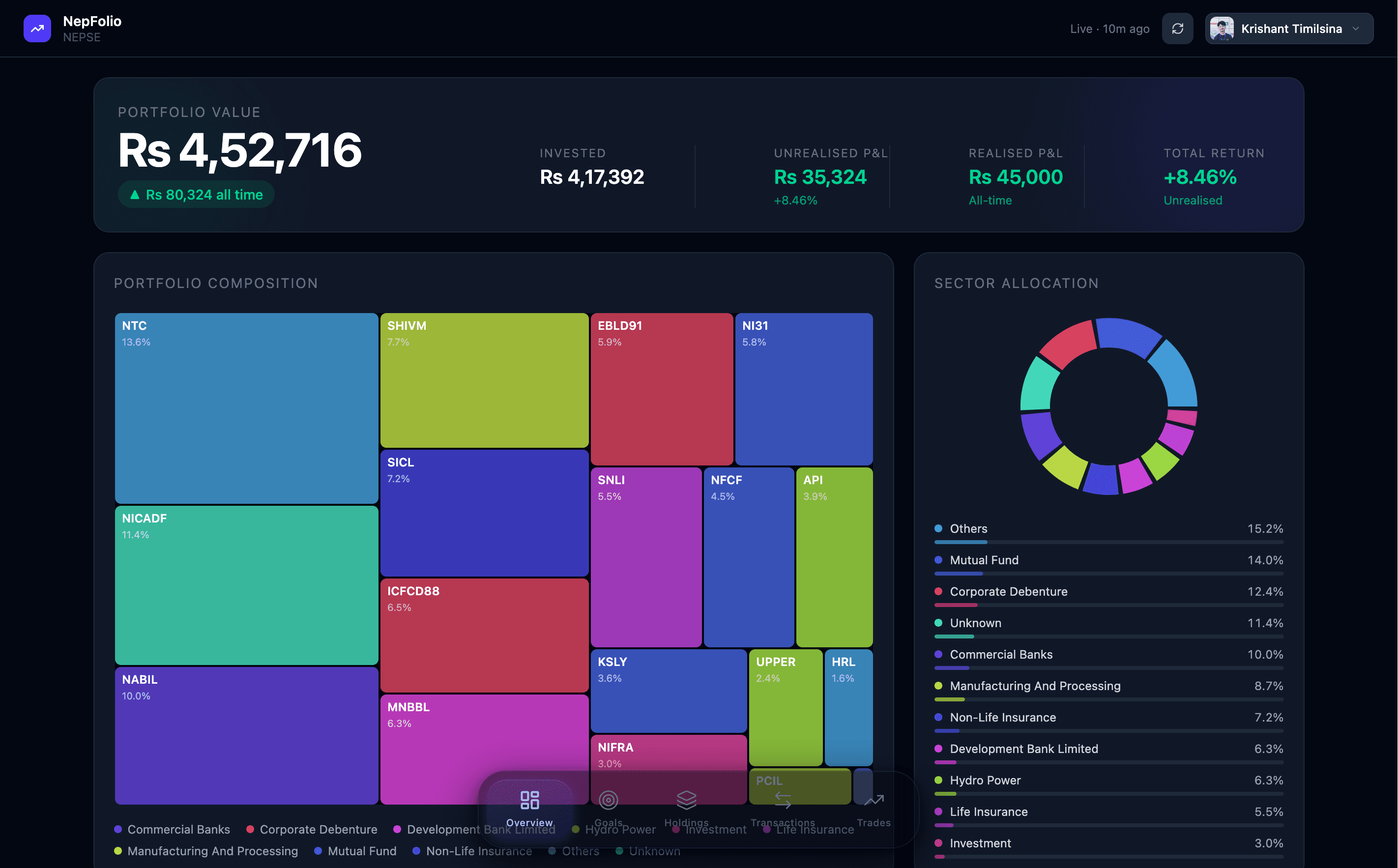Select the UPPER treemap tile
The width and height of the screenshot is (1398, 868).
pyautogui.click(x=786, y=707)
